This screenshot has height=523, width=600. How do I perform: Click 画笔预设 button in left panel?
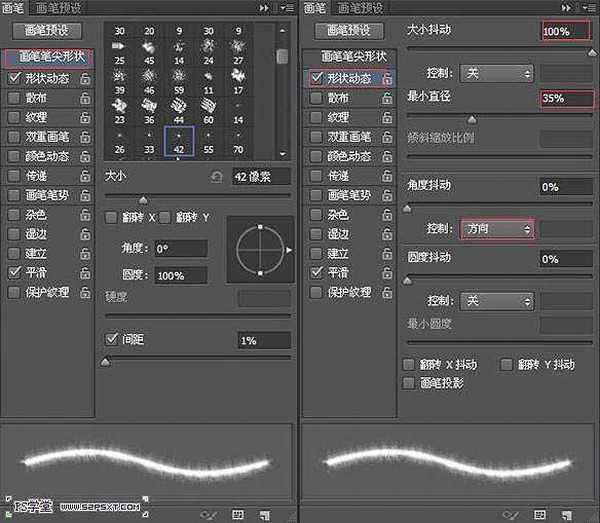tap(45, 31)
